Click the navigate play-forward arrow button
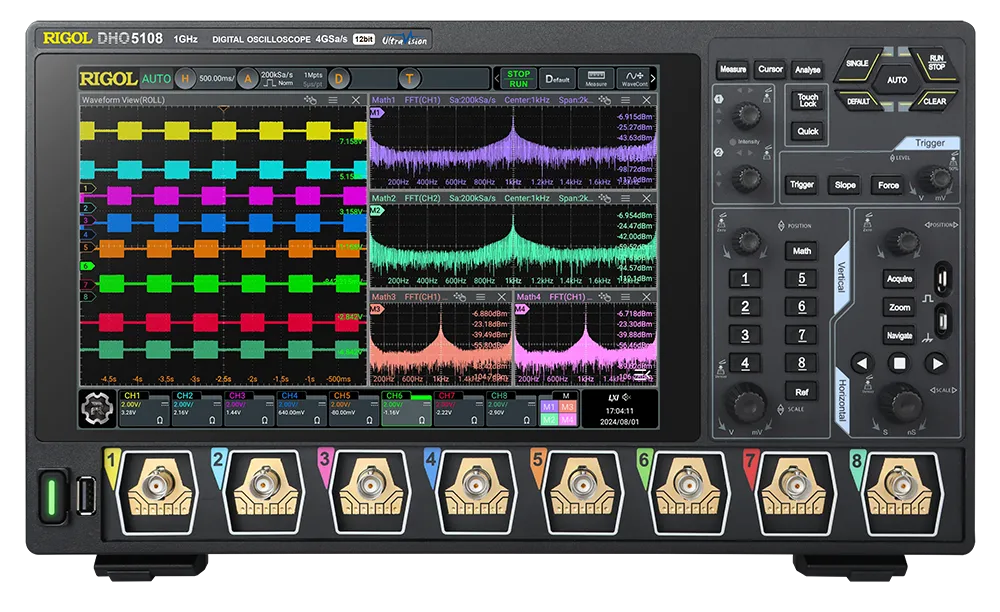 [x=937, y=363]
